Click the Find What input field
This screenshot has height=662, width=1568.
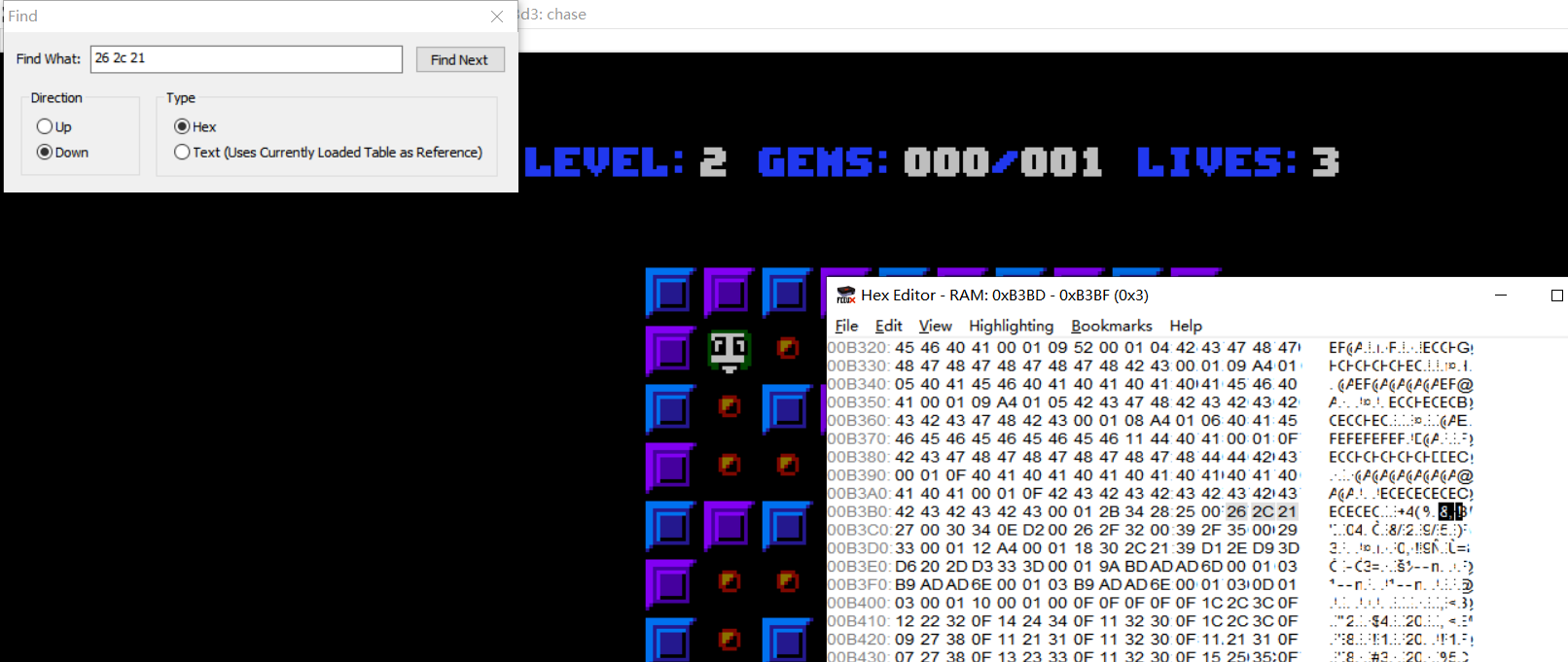pos(246,59)
